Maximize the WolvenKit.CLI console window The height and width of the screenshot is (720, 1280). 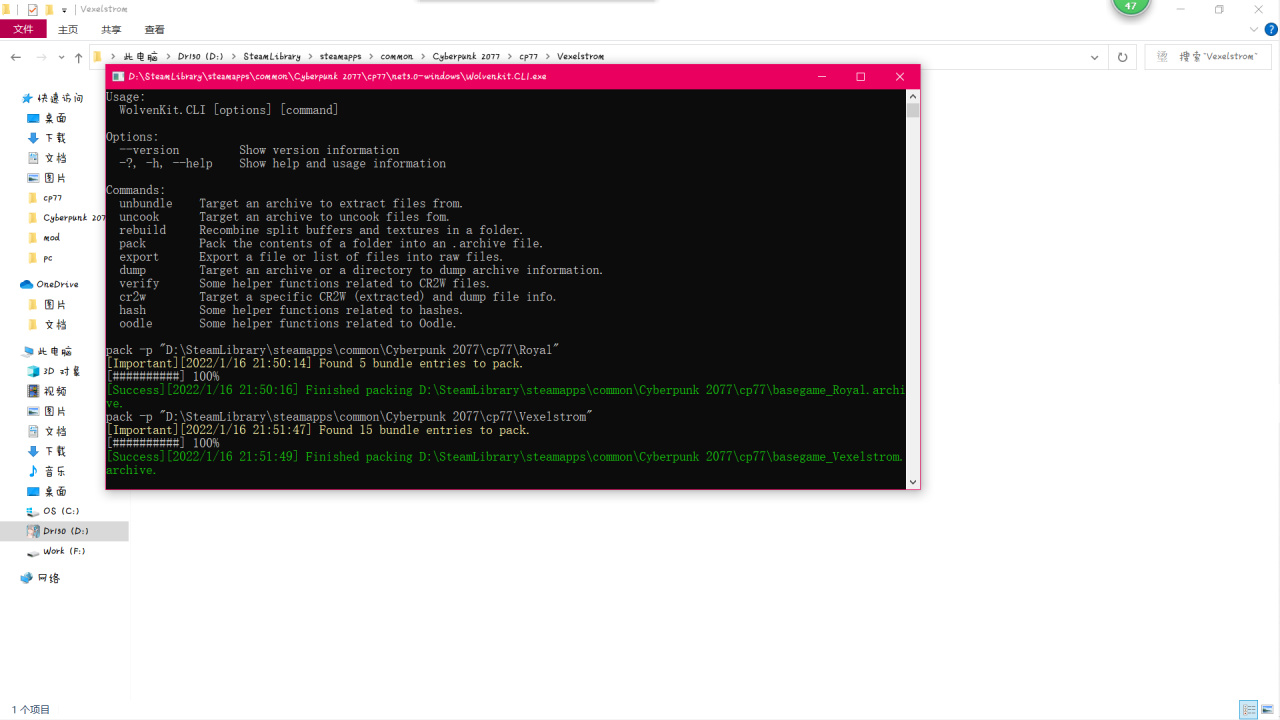[x=860, y=76]
